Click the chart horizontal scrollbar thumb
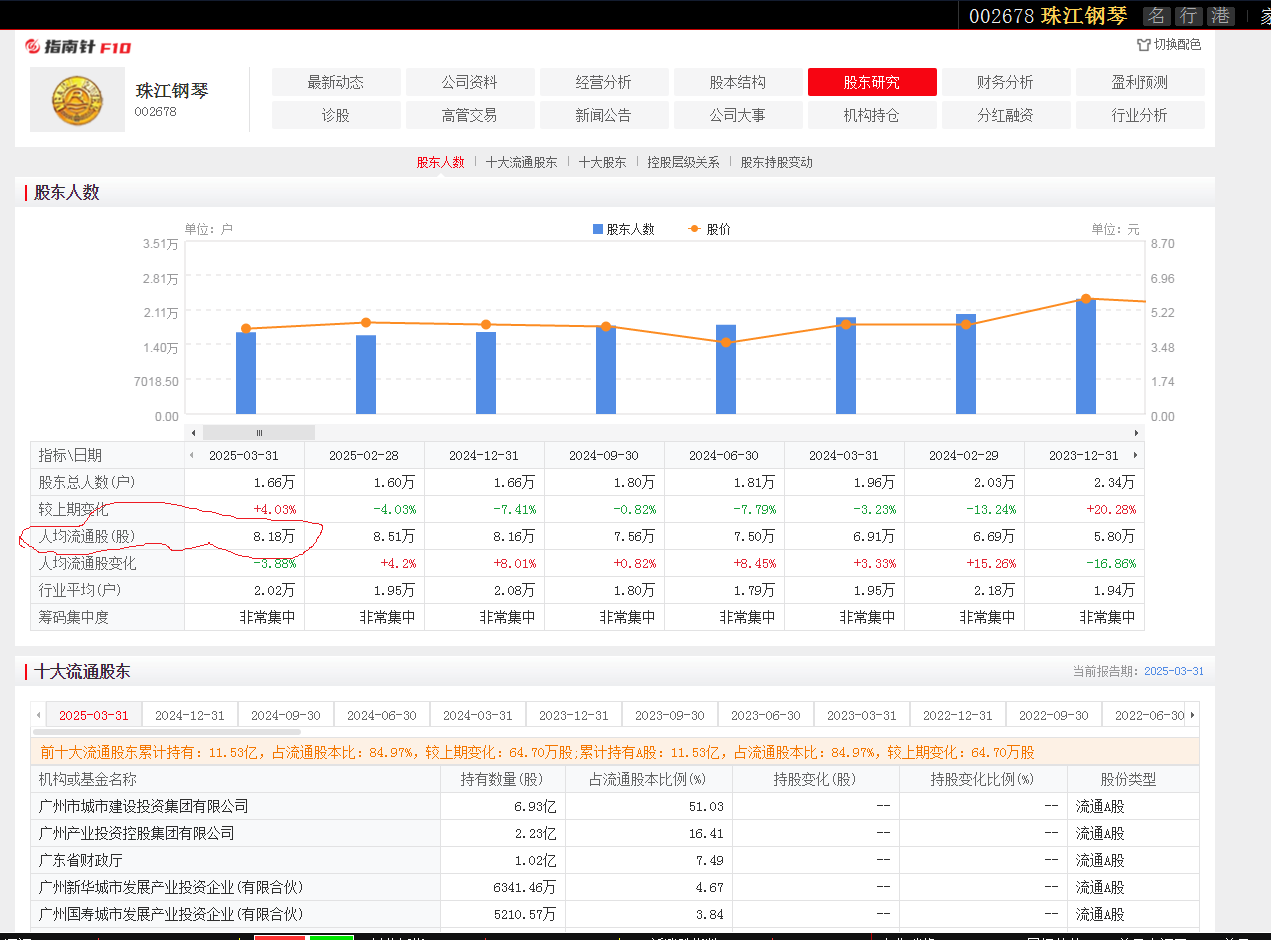Image resolution: width=1271 pixels, height=940 pixels. (259, 433)
